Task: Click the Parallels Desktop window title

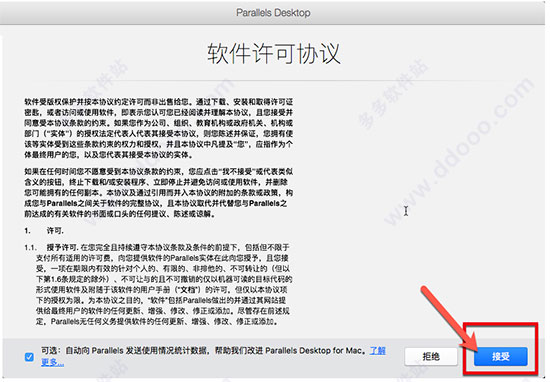Action: 273,13
